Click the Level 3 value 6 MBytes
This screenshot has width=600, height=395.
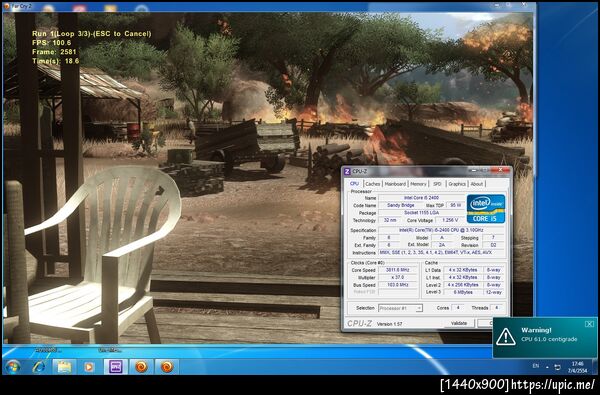[x=463, y=292]
